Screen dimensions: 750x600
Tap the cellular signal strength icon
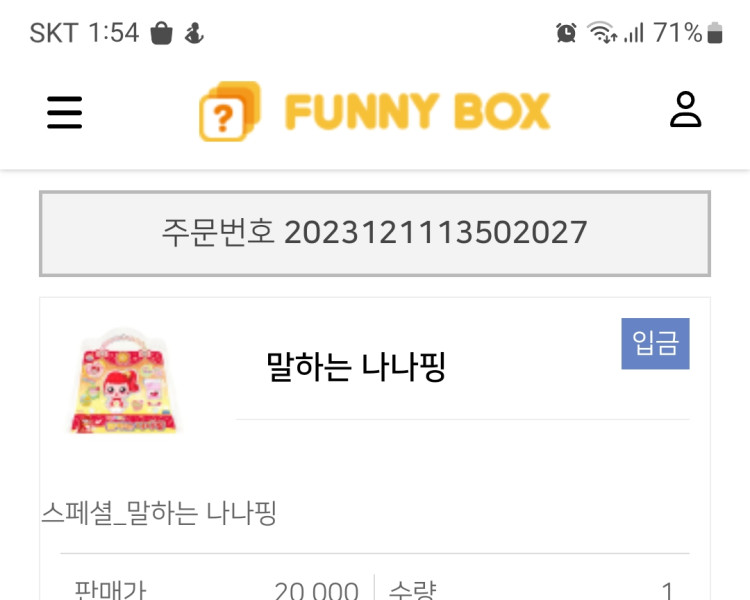(634, 33)
